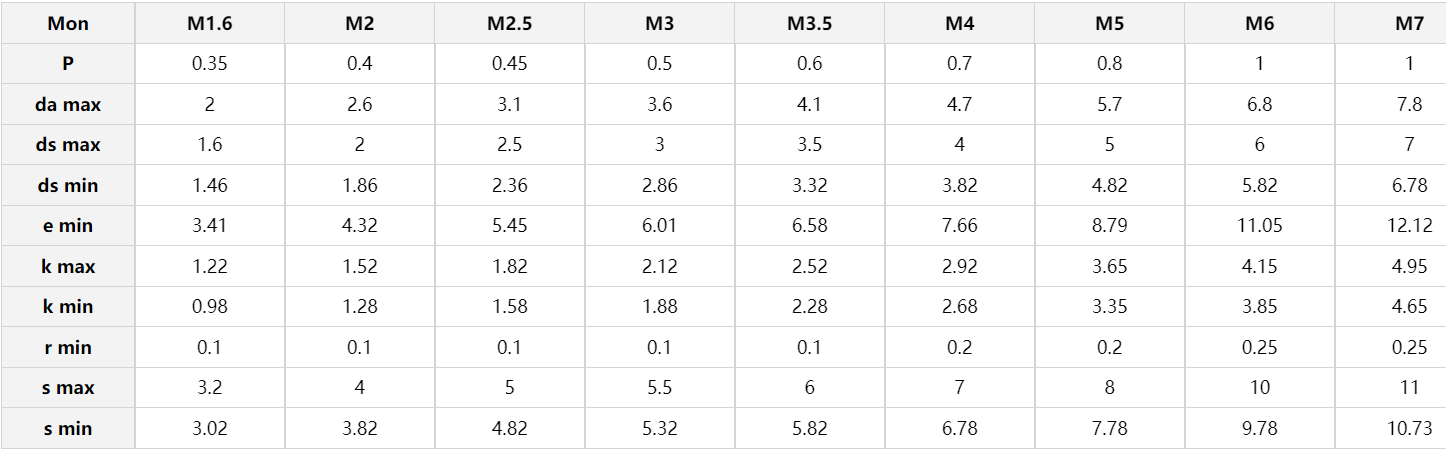Select the 10.73 value cell
This screenshot has height=453, width=1446.
click(x=1409, y=428)
